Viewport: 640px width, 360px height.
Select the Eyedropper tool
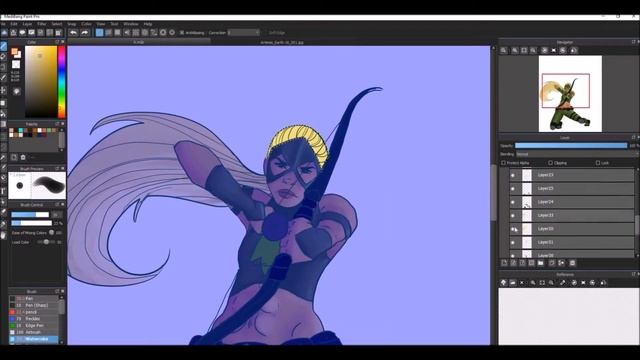(x=3, y=224)
